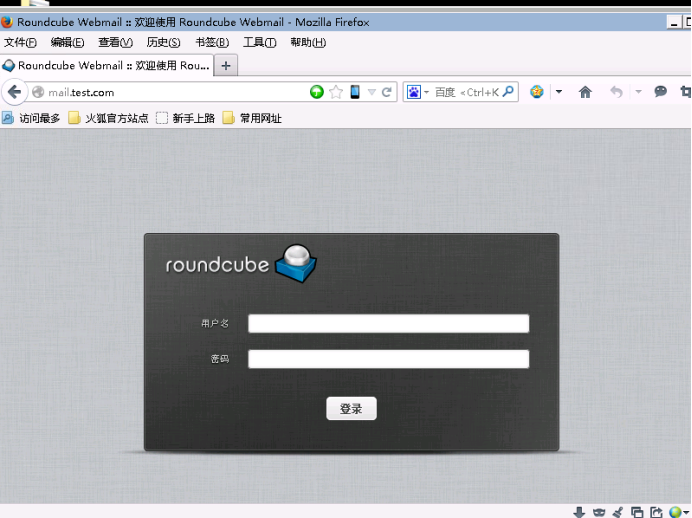Open the address bar history dropdown arrow

(x=372, y=92)
